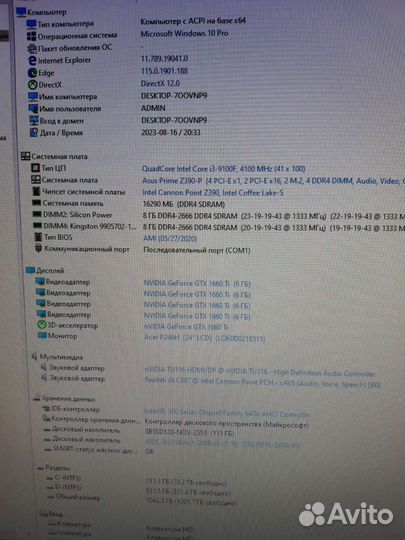Click the DIMM4: Kingston module icon
This screenshot has width=405, height=540.
coord(38,226)
